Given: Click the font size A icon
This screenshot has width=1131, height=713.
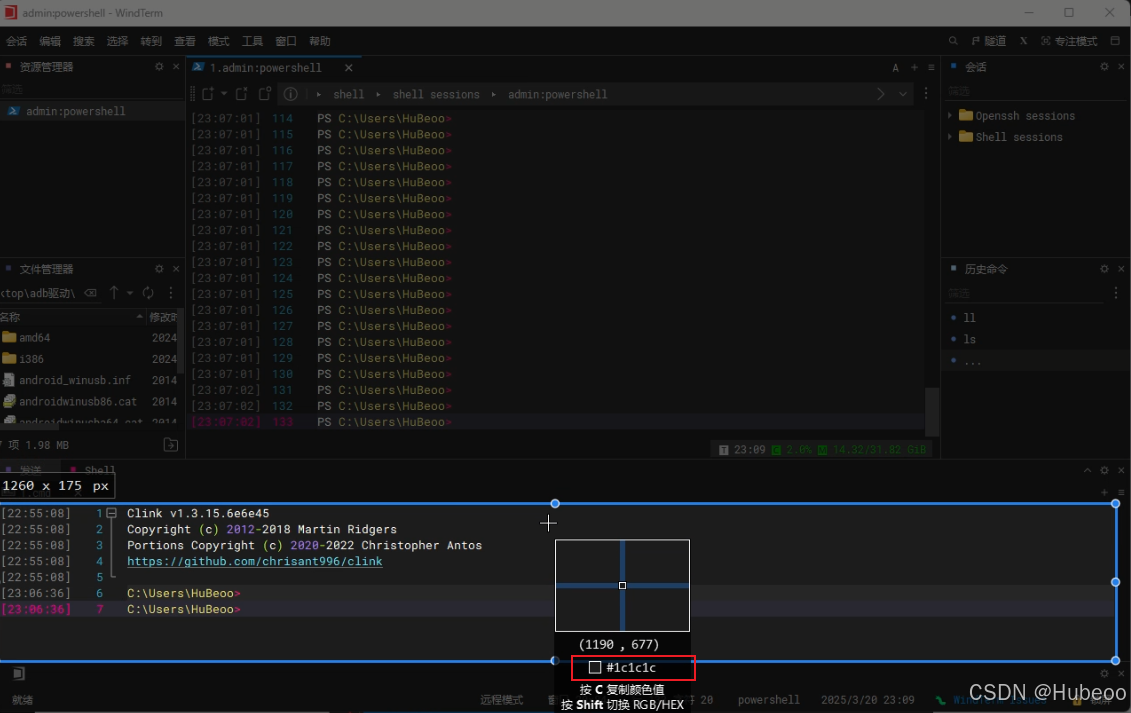Looking at the screenshot, I should tap(895, 68).
